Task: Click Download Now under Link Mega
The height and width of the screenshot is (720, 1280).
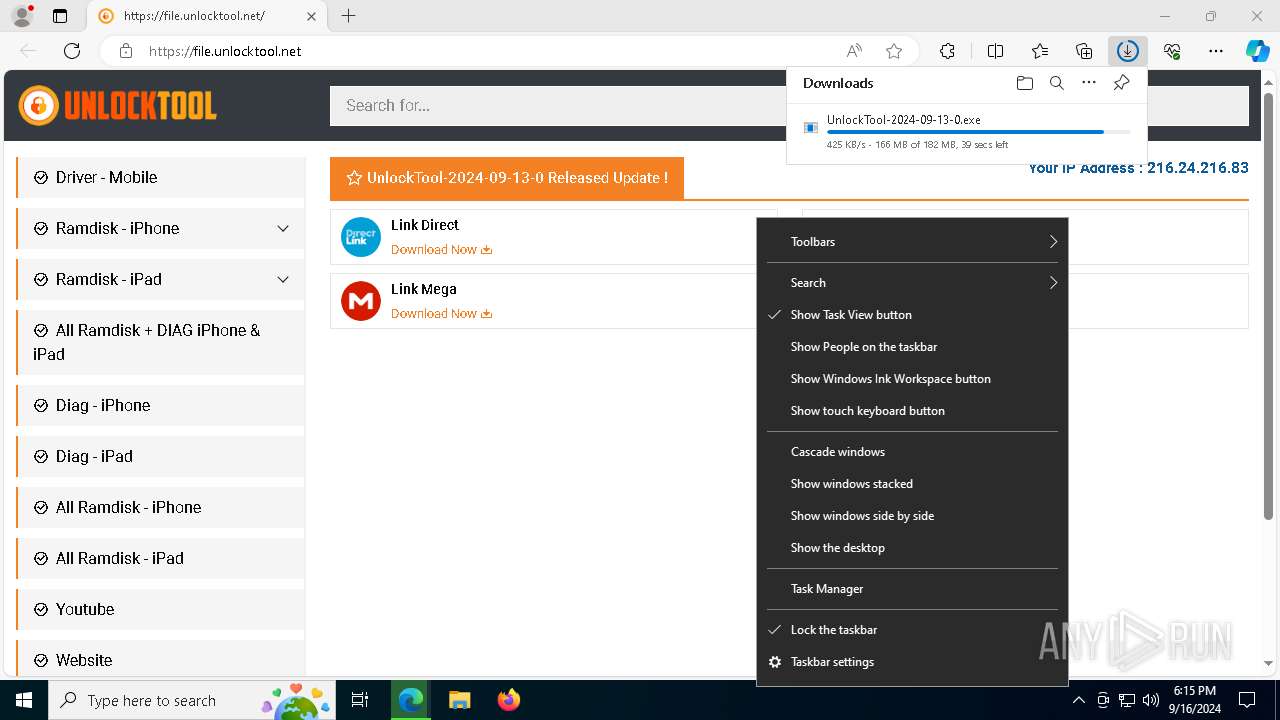Action: click(441, 314)
